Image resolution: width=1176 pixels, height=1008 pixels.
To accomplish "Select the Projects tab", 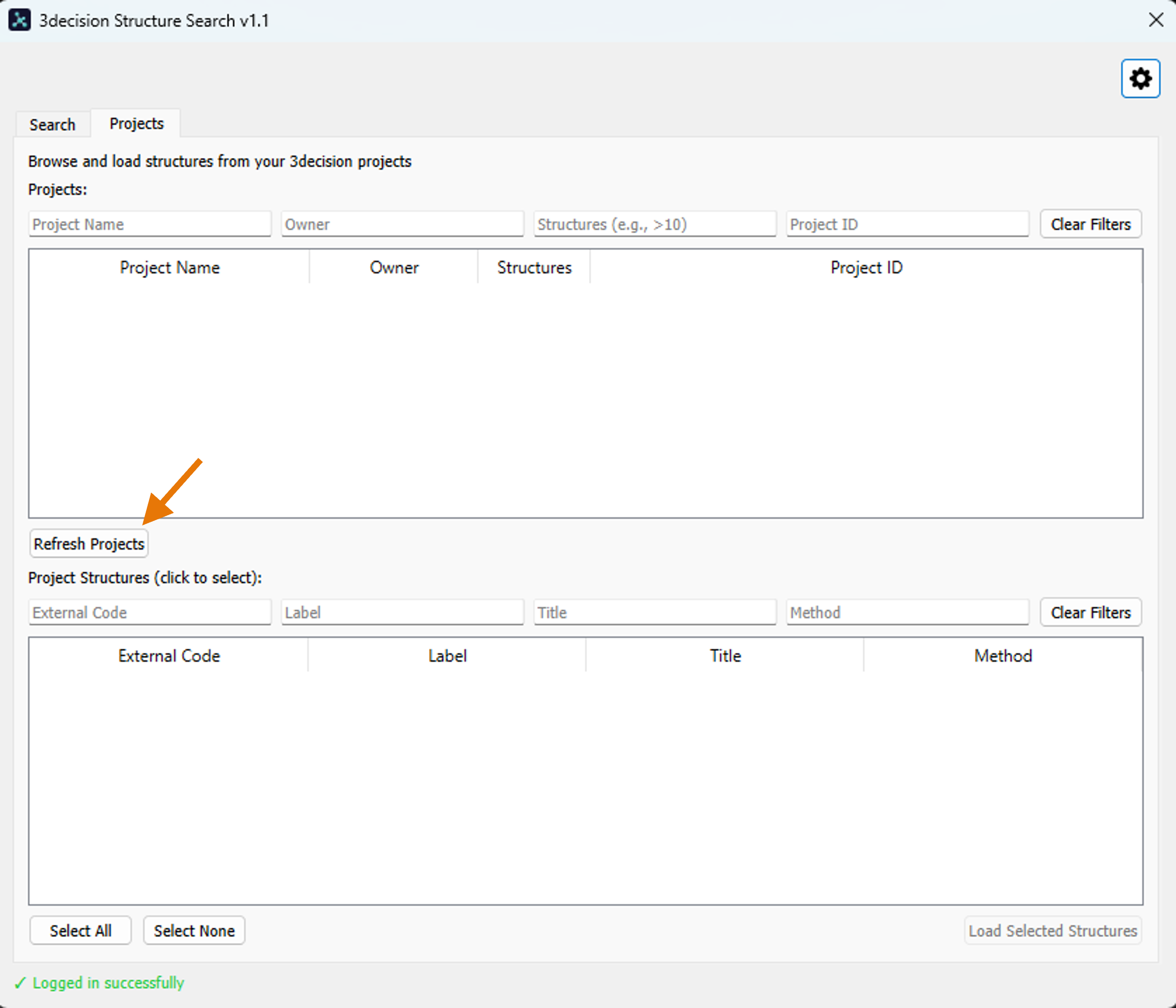I will coord(136,123).
